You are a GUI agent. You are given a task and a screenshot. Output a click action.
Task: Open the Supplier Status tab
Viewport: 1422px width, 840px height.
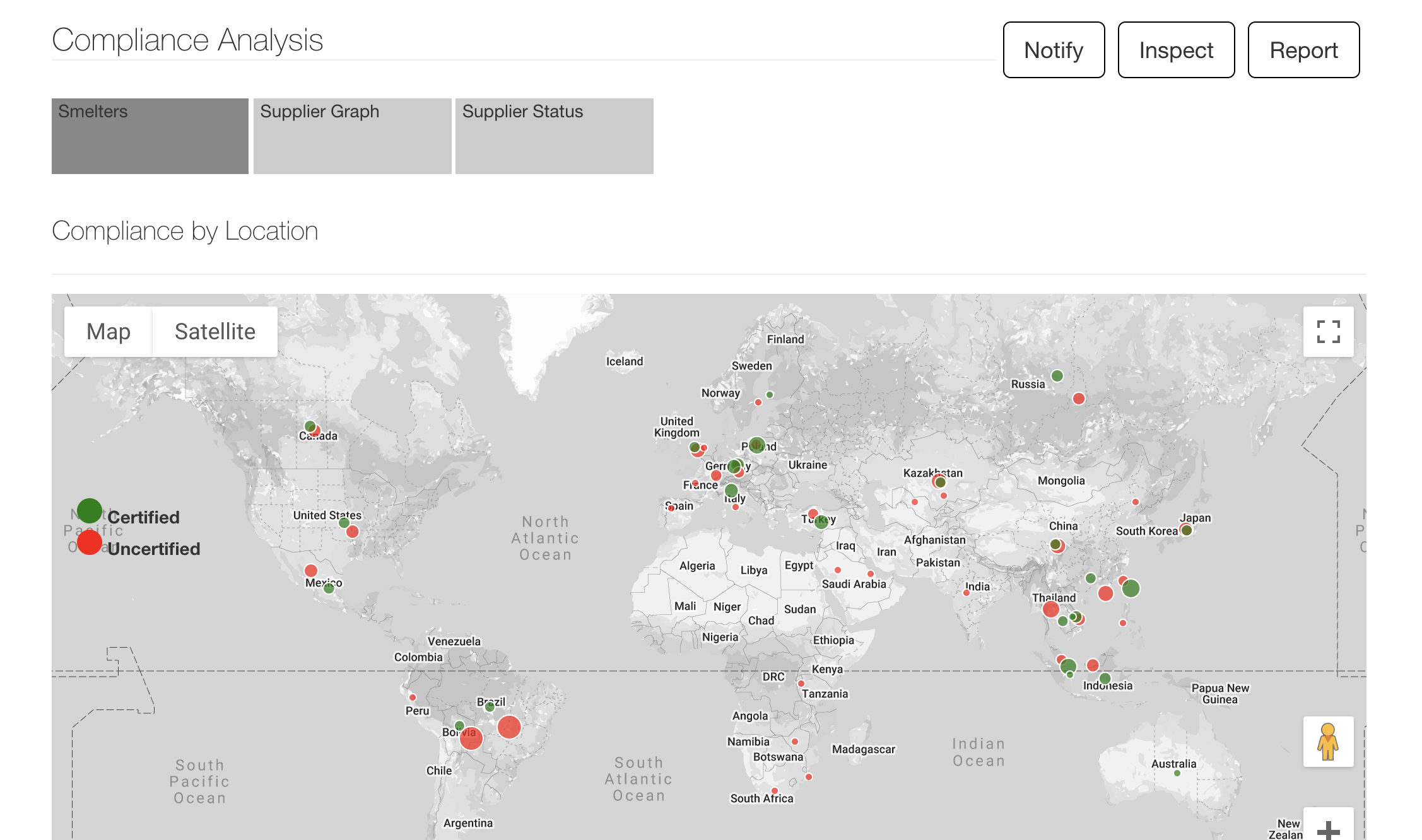click(x=554, y=136)
